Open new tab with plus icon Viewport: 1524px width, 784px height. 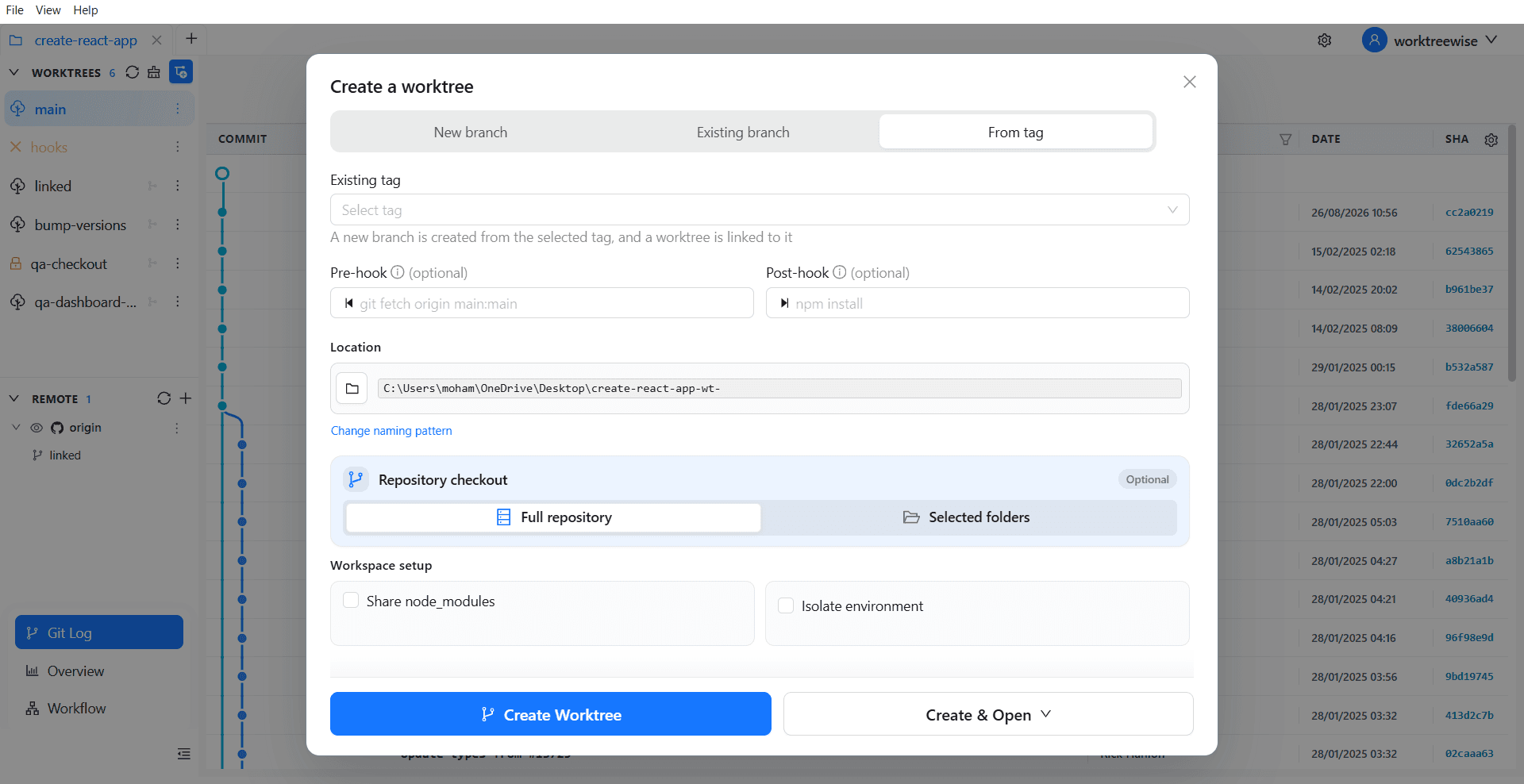pos(191,39)
